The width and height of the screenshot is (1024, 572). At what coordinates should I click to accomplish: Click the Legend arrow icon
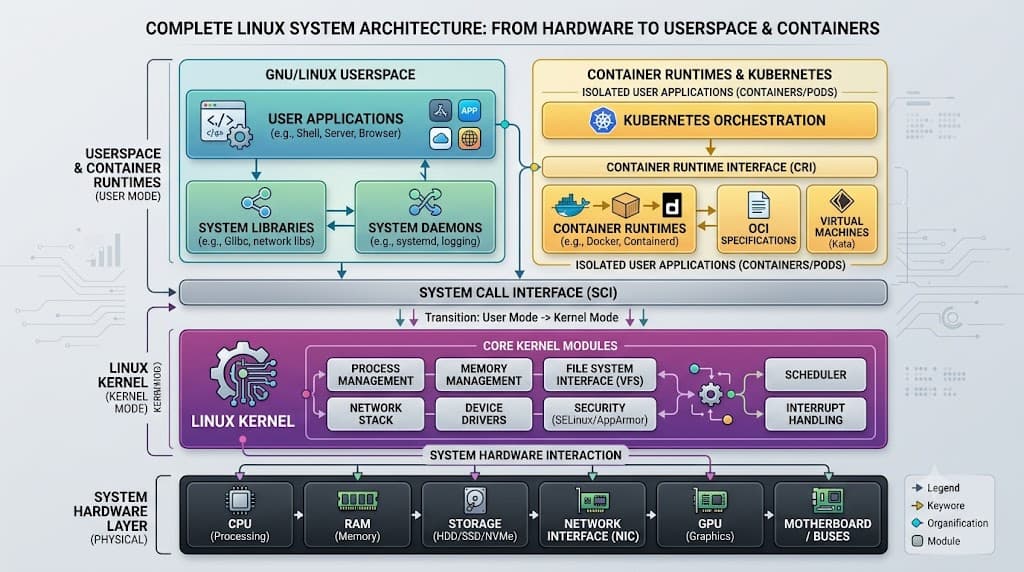tap(917, 488)
